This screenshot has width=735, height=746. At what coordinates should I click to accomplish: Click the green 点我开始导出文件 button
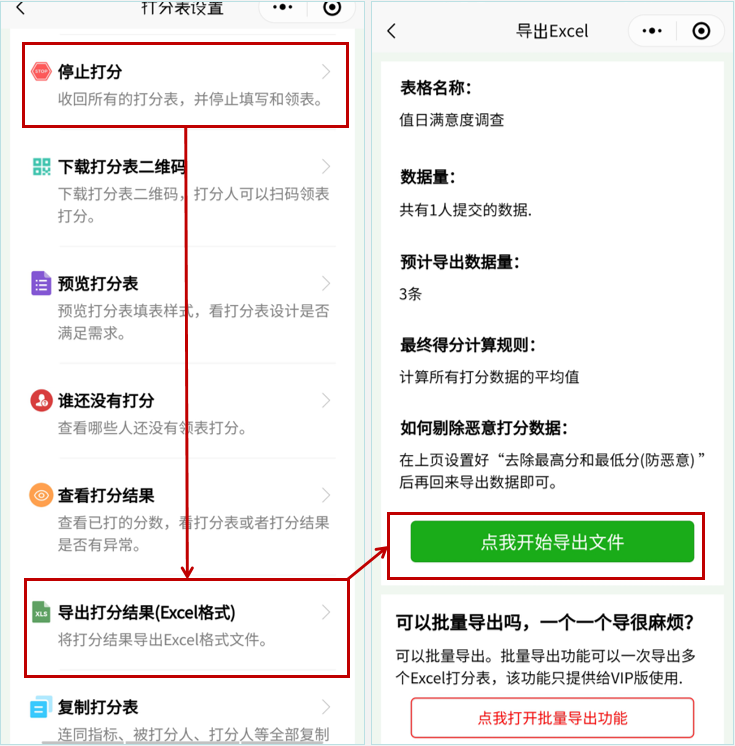click(552, 542)
